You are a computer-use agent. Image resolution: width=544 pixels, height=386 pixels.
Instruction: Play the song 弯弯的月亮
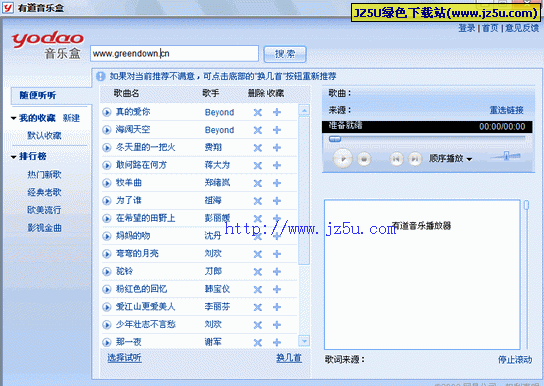[107, 254]
